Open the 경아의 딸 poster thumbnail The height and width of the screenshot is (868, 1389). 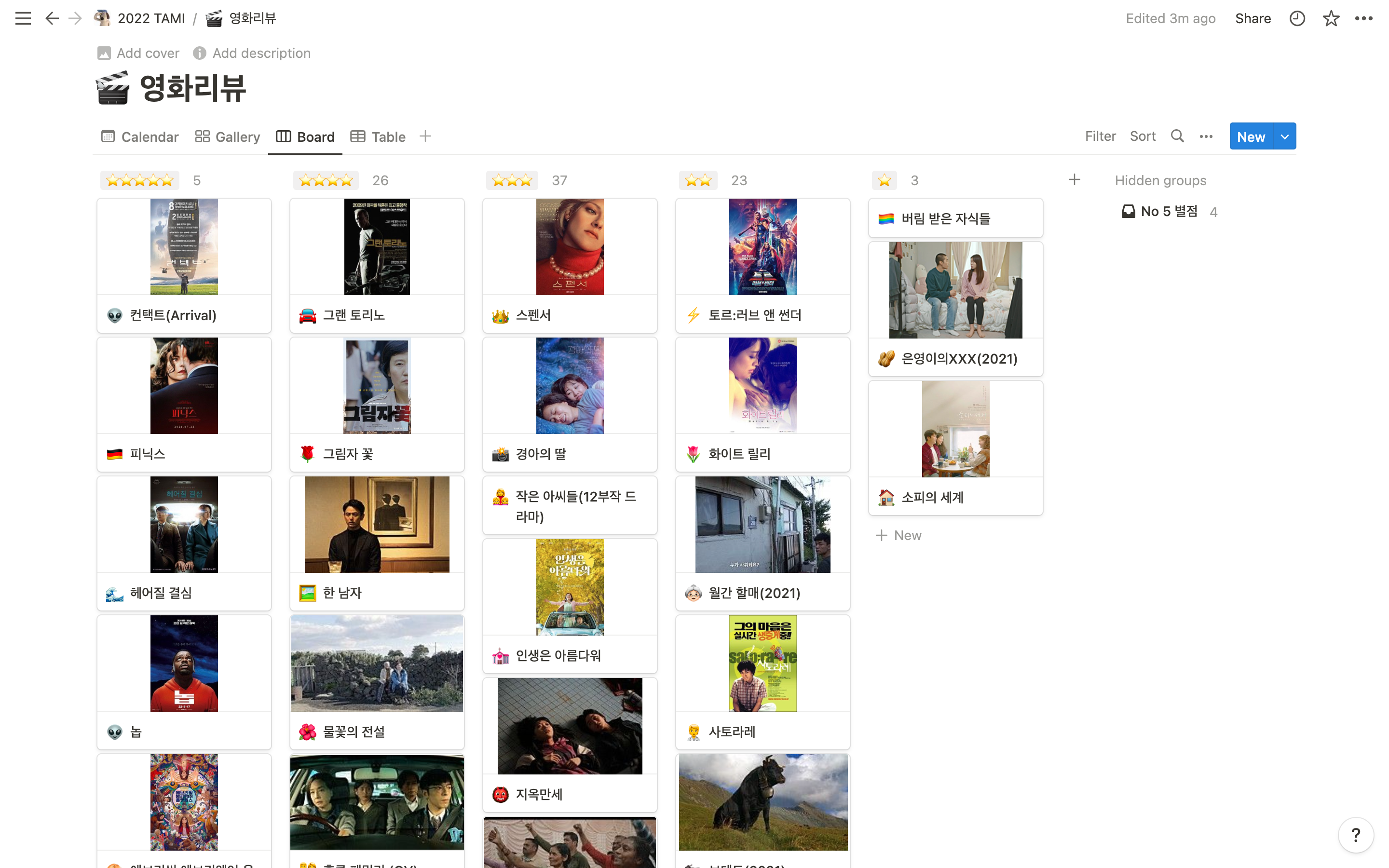(x=570, y=385)
